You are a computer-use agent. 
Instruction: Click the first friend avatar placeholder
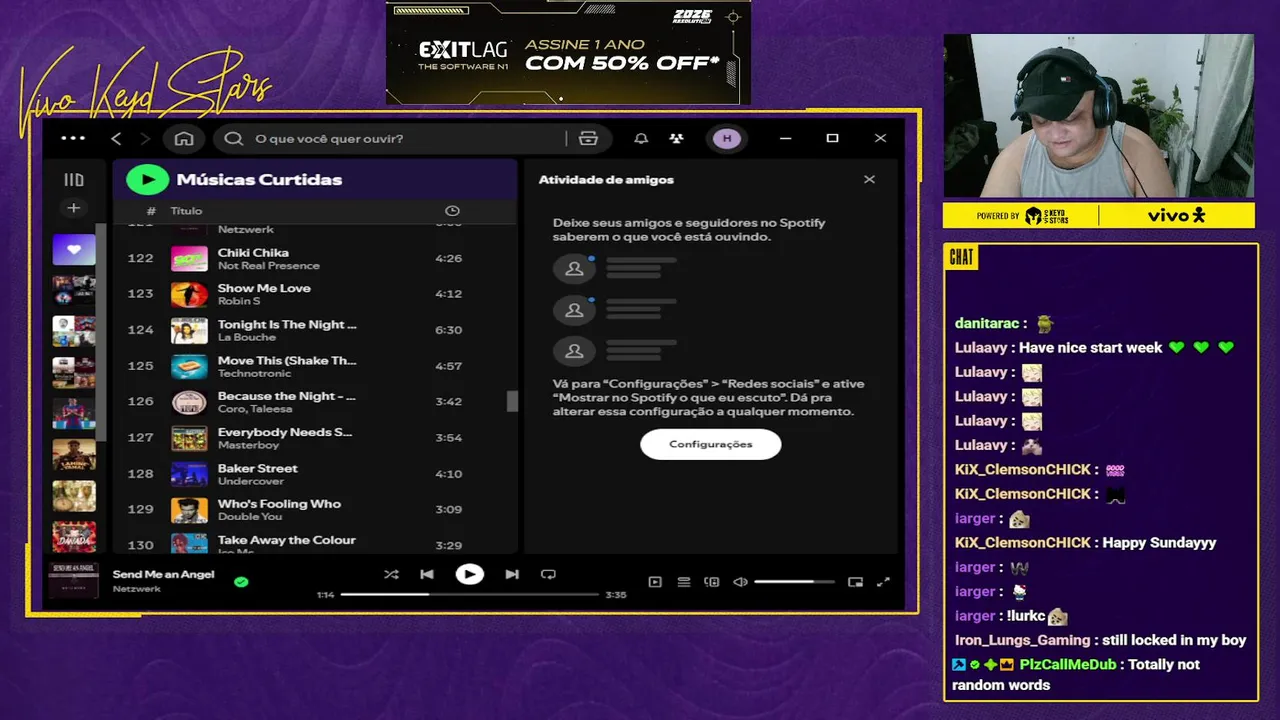tap(574, 268)
